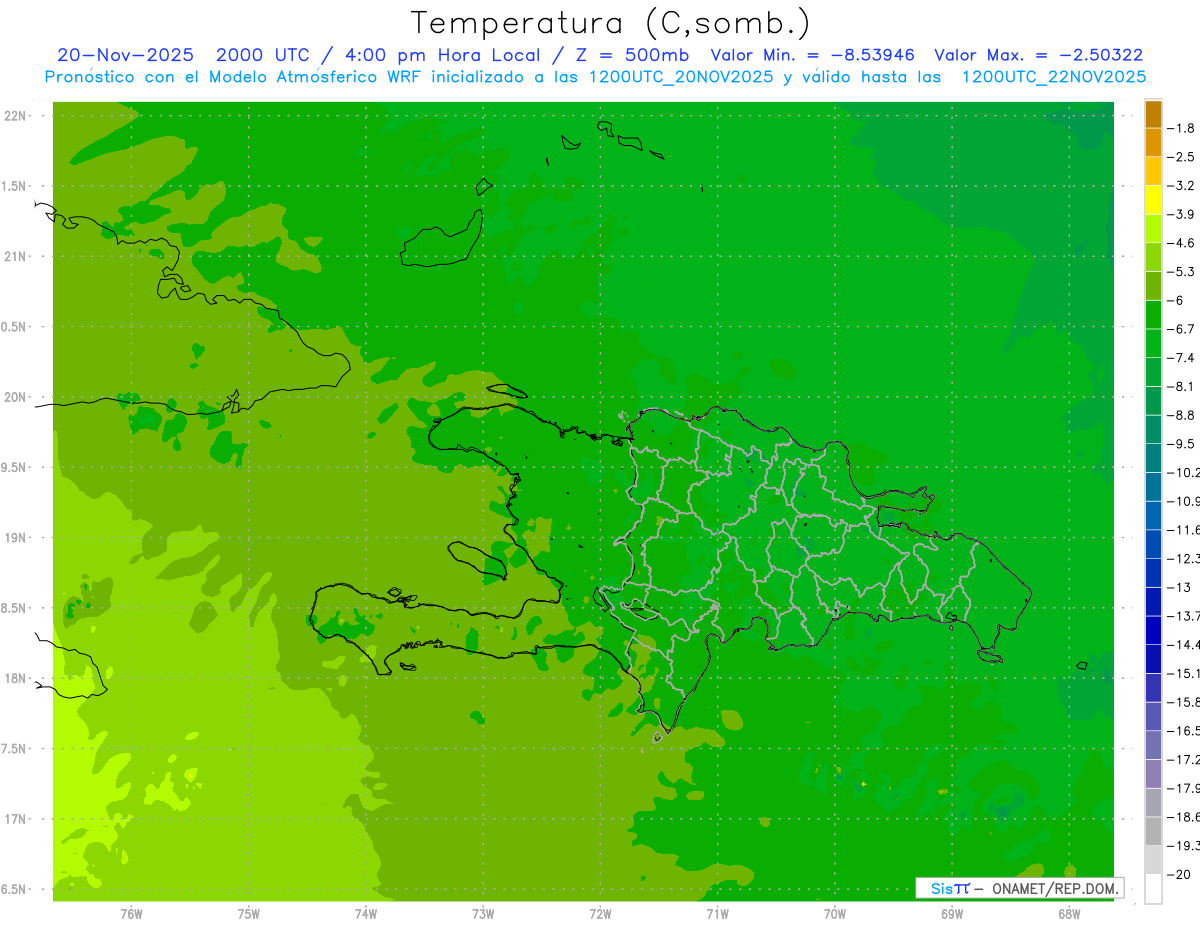Click the "1200UTC_20NOV2025" initialization time
The image size is (1200, 927).
coord(681,77)
